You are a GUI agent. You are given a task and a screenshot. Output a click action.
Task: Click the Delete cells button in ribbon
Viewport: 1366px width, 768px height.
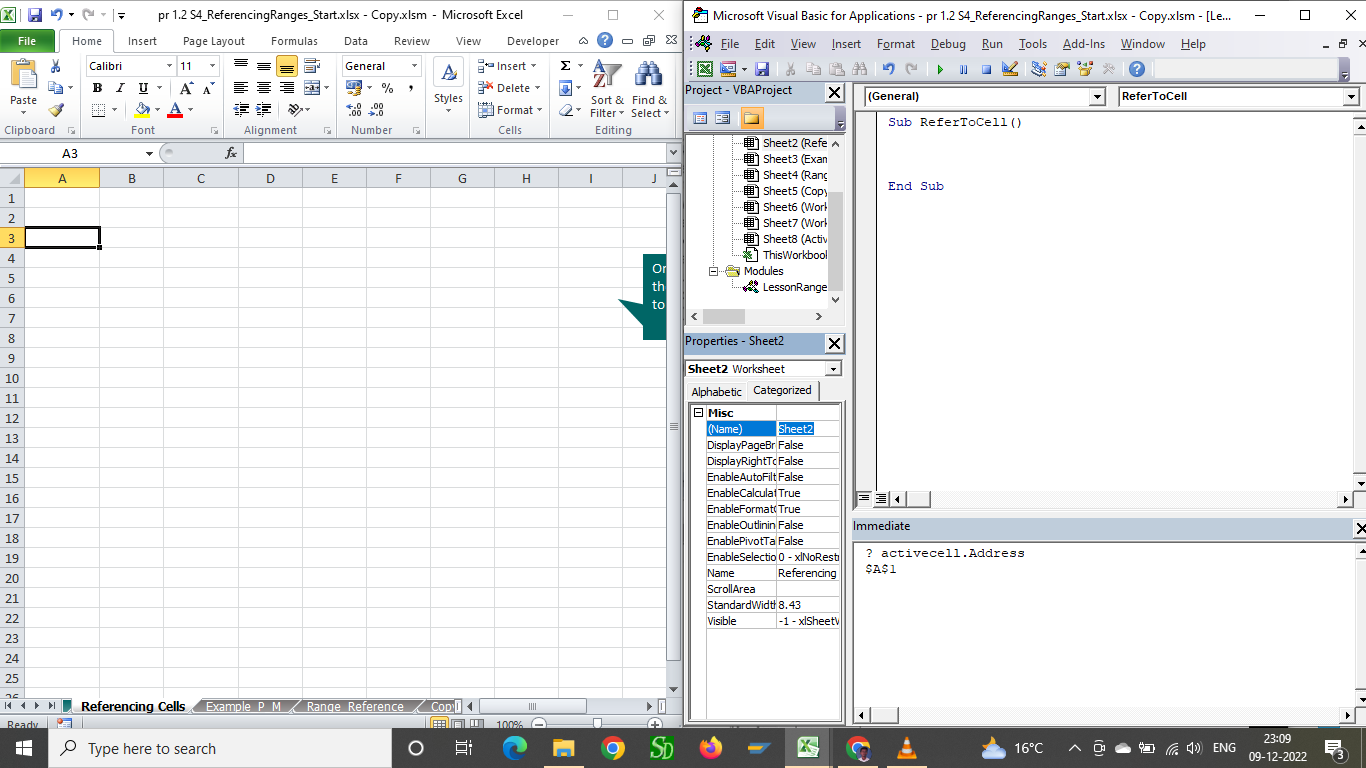510,88
